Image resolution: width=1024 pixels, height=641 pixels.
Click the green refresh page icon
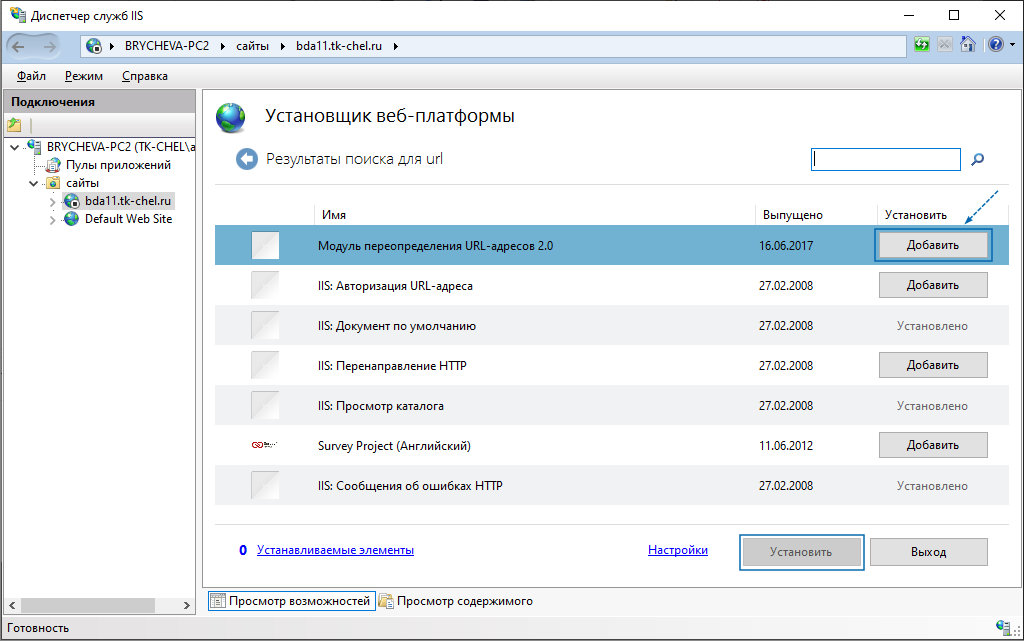(x=921, y=44)
